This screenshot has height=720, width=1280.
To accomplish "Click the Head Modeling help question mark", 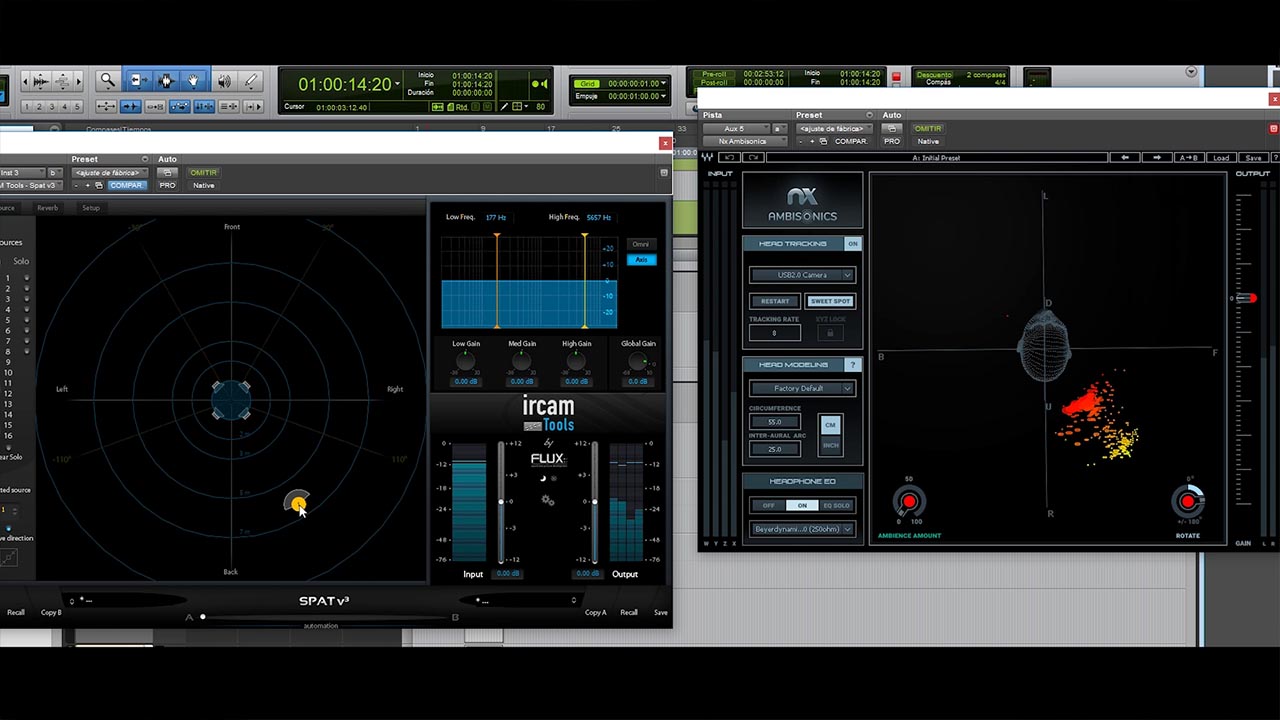I will (853, 365).
